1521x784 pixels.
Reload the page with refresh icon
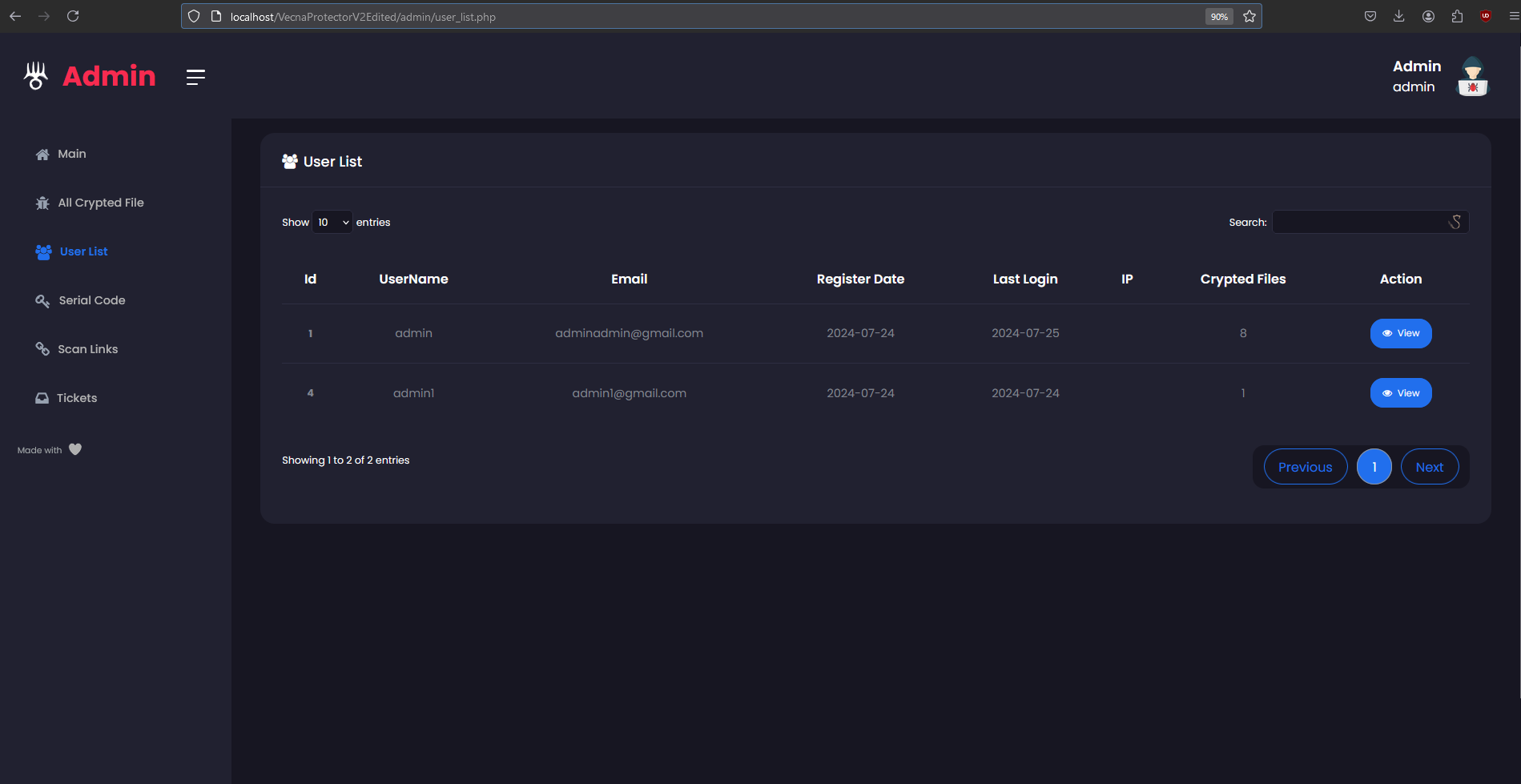(73, 16)
